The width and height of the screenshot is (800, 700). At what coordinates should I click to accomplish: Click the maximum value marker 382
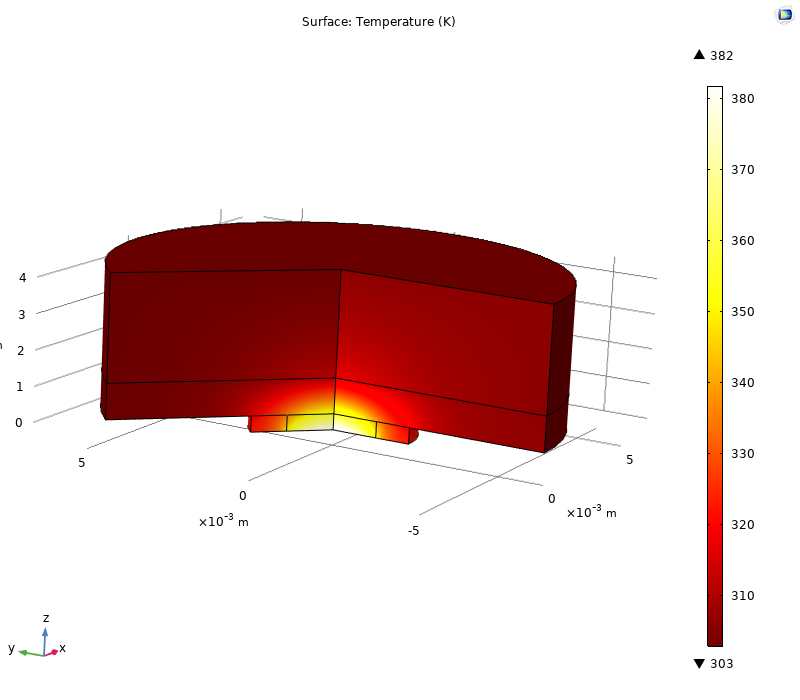(714, 55)
